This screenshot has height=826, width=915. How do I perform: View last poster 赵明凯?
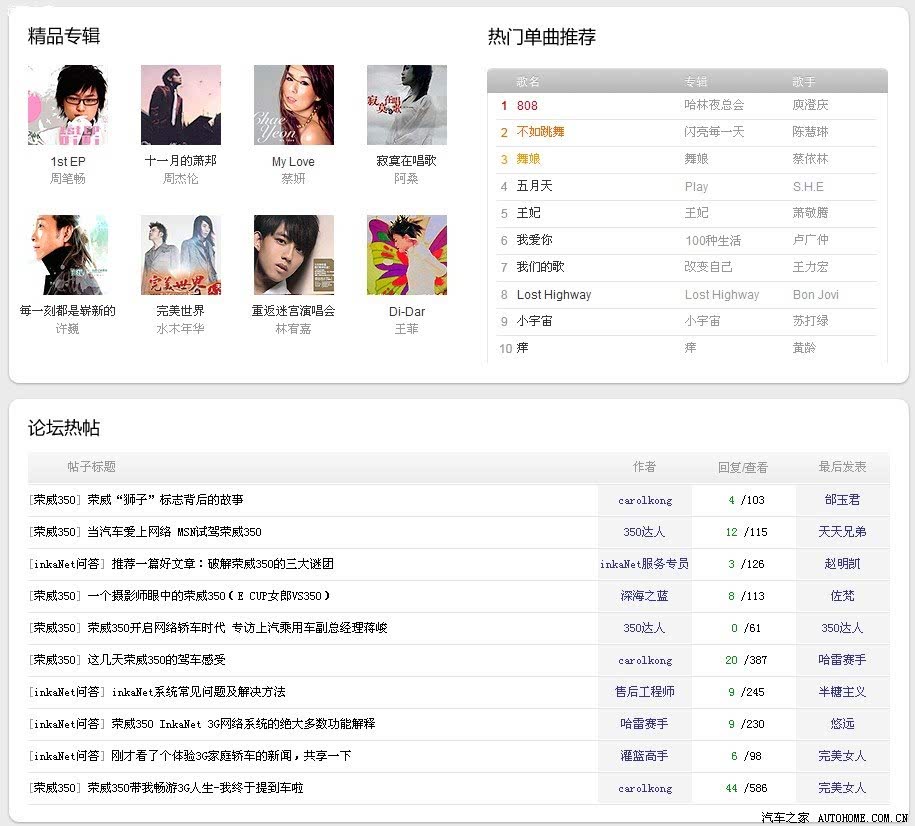843,564
